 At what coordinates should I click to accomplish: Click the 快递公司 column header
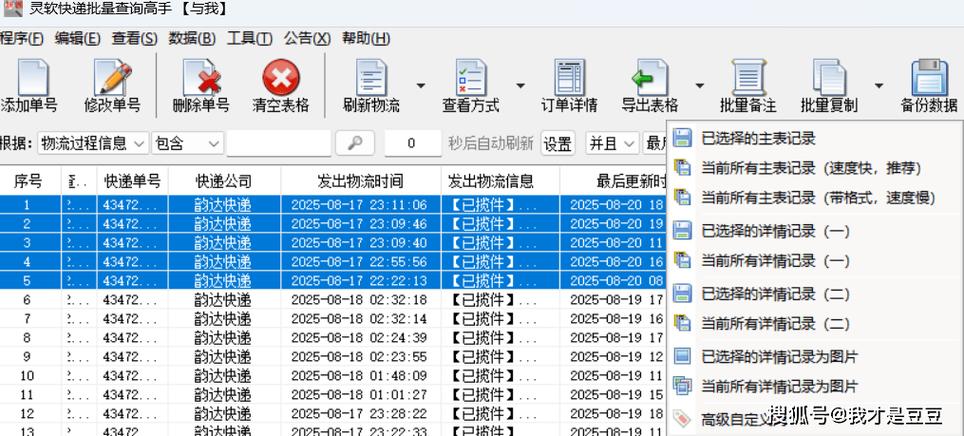223,181
